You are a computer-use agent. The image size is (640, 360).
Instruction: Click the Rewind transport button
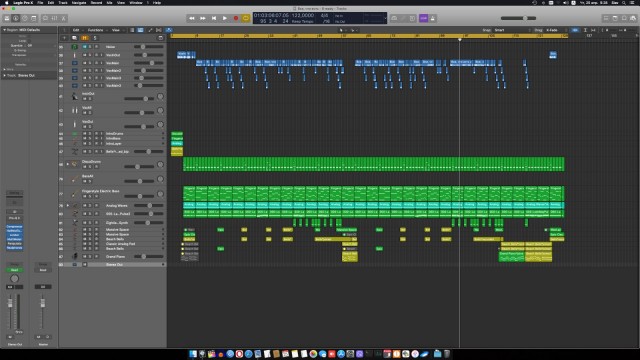(191, 18)
